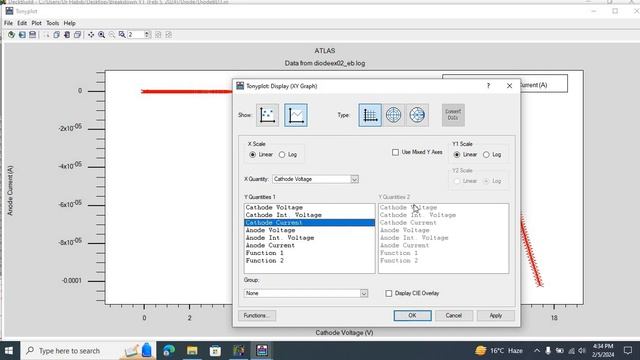Image resolution: width=640 pixels, height=360 pixels.
Task: Click the cascade windows toolbar icon
Action: pyautogui.click(x=78, y=35)
